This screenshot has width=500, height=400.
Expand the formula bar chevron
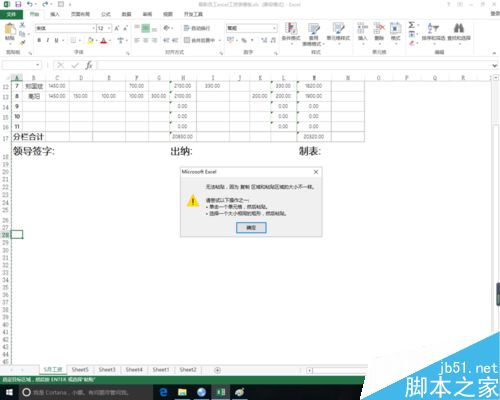(x=495, y=65)
